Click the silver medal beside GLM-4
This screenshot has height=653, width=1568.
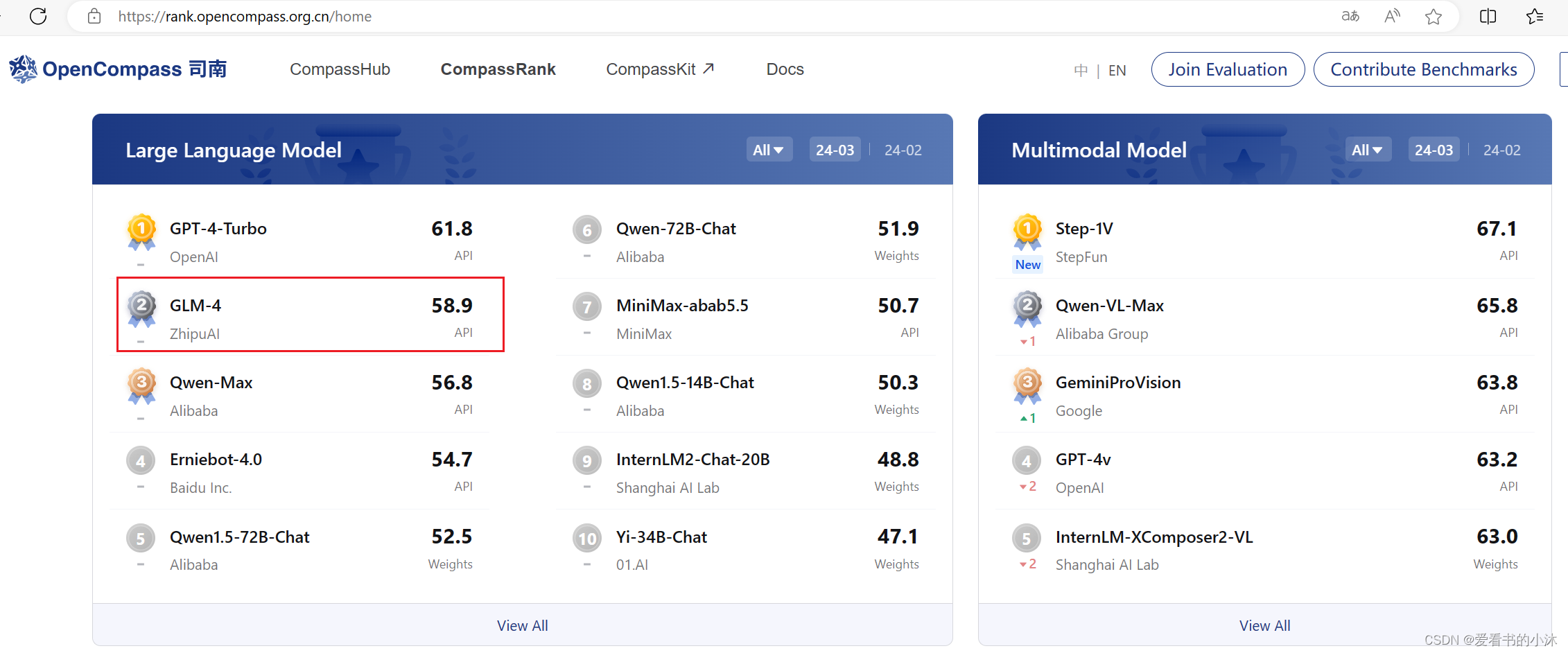coord(141,308)
